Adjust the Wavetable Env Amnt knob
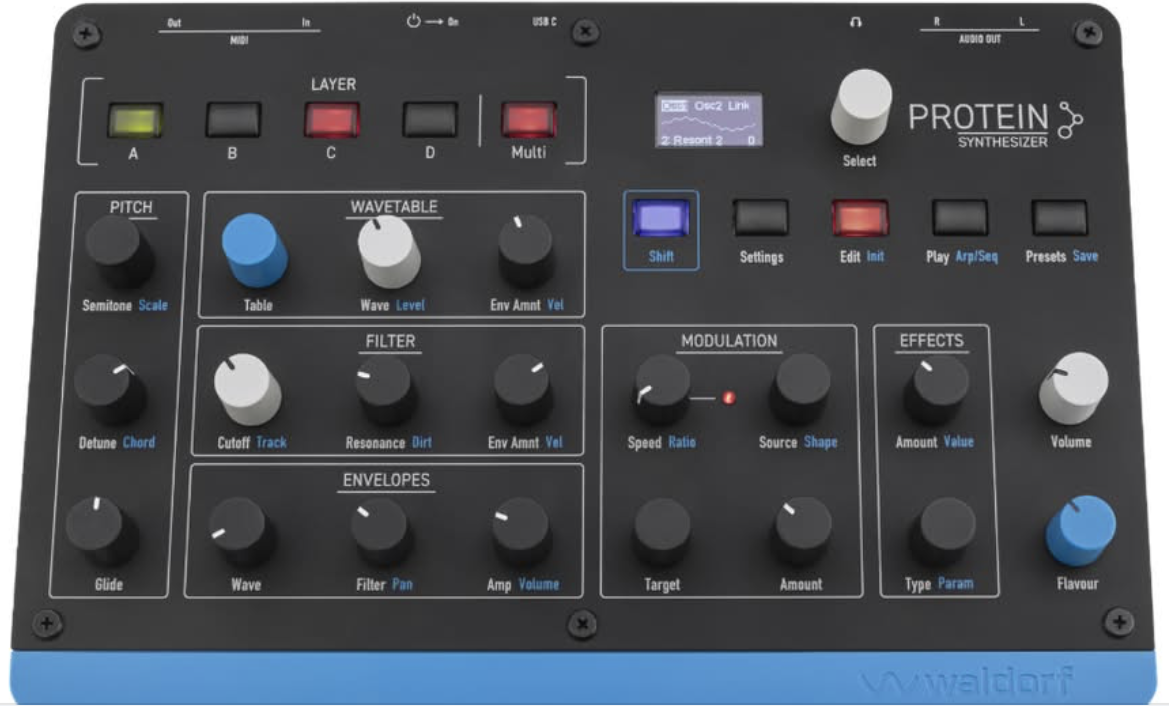This screenshot has height=706, width=1169. [x=526, y=250]
